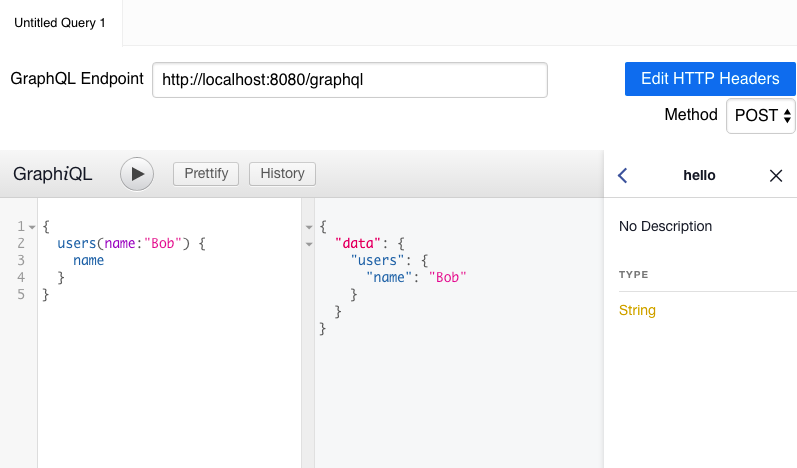
Task: Open the String type link
Action: coord(637,310)
